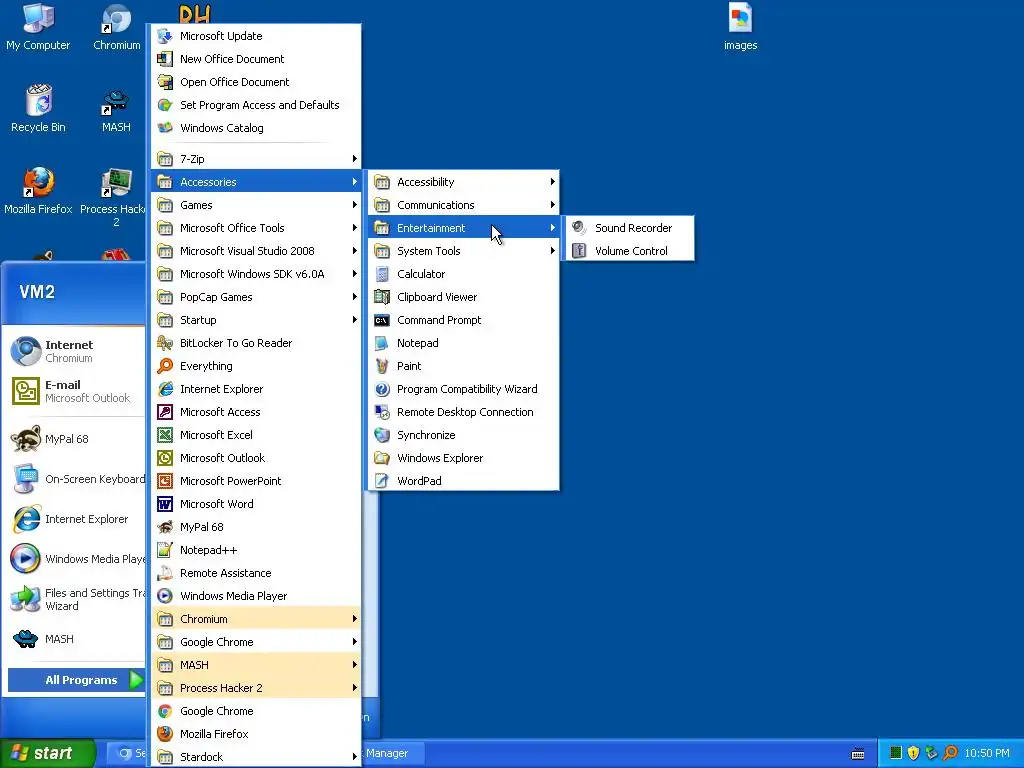Open Files and Settings Transfer Wizard

pyautogui.click(x=76, y=599)
